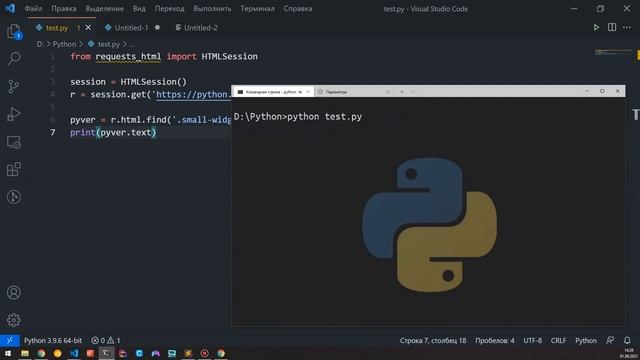The width and height of the screenshot is (640, 360).
Task: Open the Выполнить menu
Action: coord(212,9)
